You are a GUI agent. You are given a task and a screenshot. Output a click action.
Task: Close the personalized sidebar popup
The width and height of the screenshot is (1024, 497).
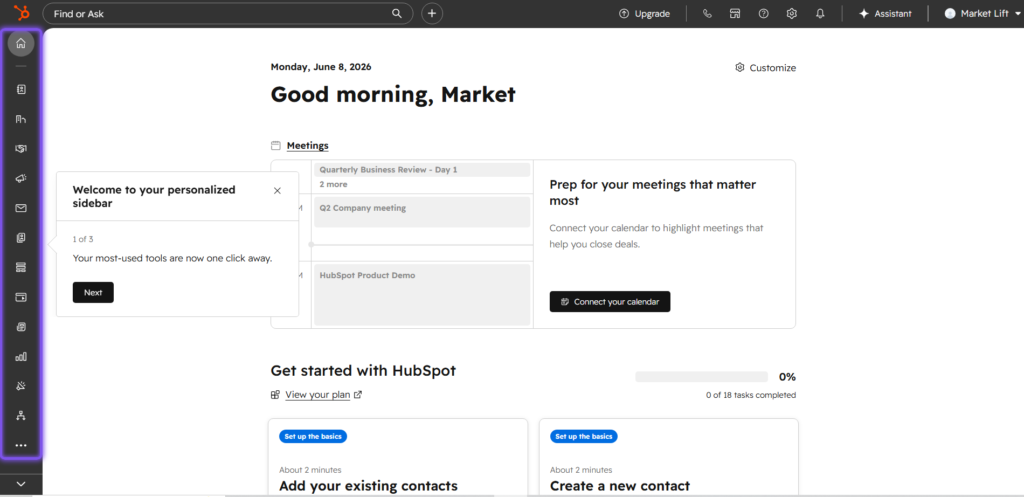point(278,191)
